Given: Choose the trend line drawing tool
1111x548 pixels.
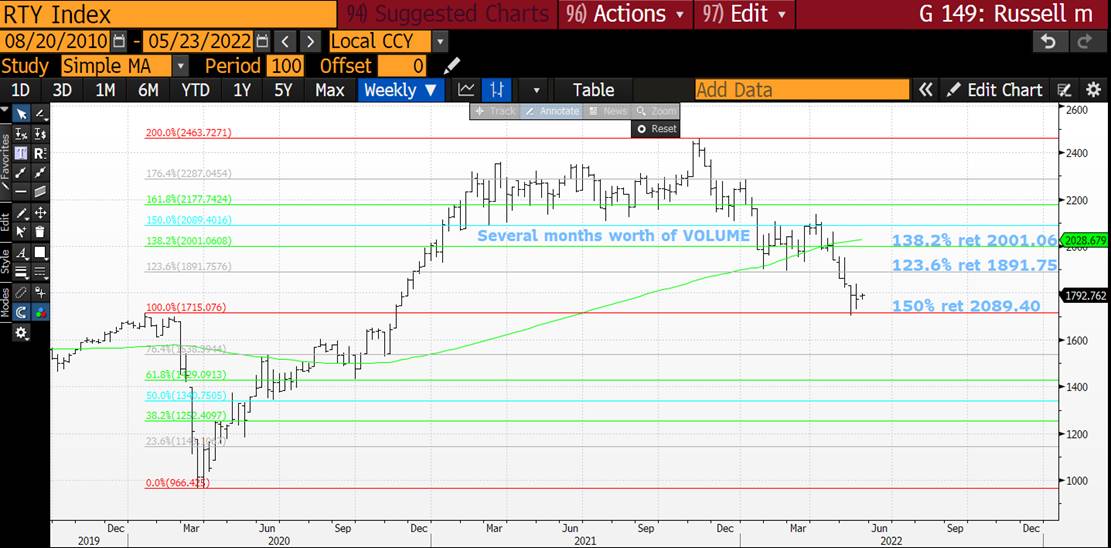Looking at the screenshot, I should coord(40,113).
